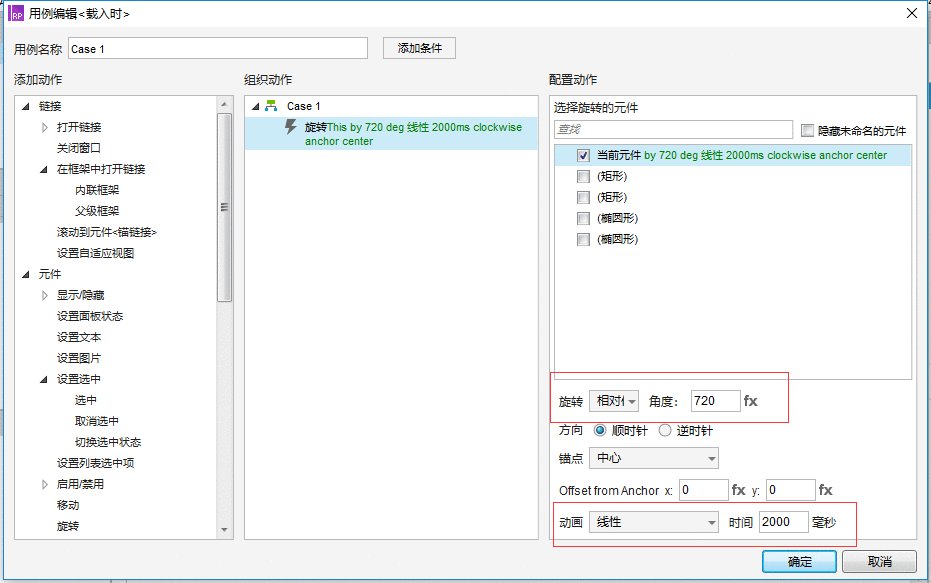
Task: Collapse the 在框架中打开链接 node
Action: 43,169
